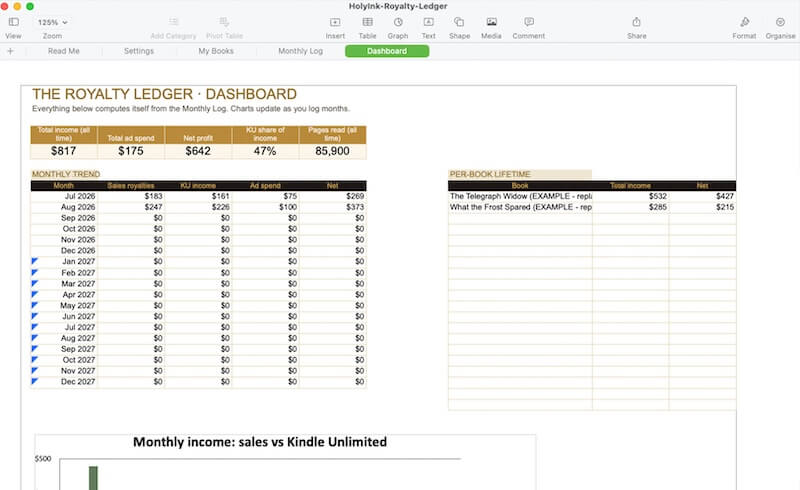Click the "Aug 2026" month cell
Image resolution: width=800 pixels, height=490 pixels.
tap(64, 207)
